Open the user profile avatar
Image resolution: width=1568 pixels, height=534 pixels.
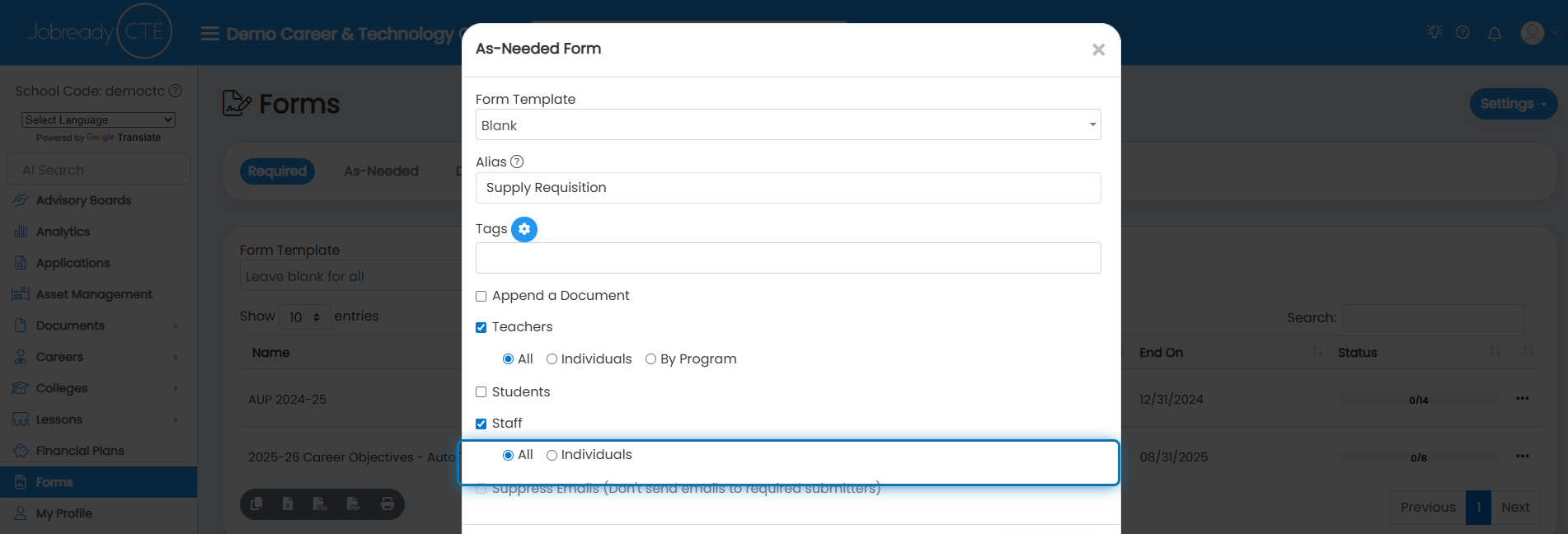[x=1532, y=33]
